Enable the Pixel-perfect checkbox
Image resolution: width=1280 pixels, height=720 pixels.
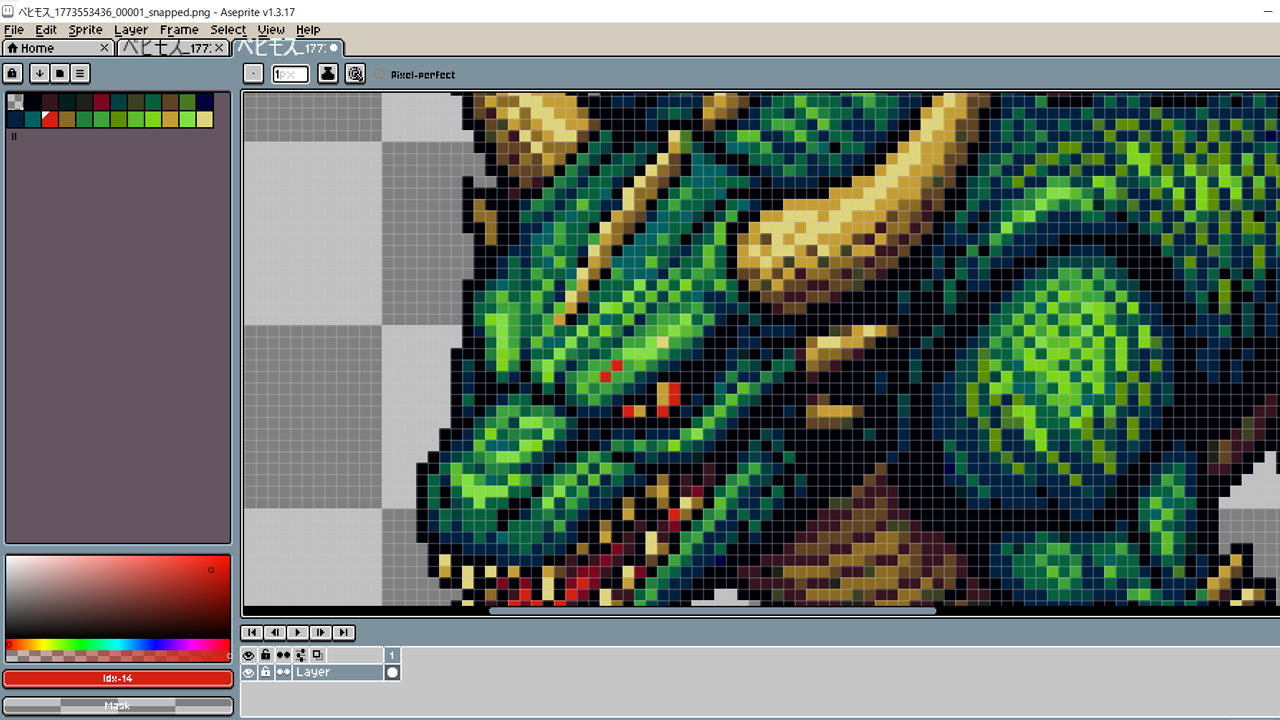(380, 73)
